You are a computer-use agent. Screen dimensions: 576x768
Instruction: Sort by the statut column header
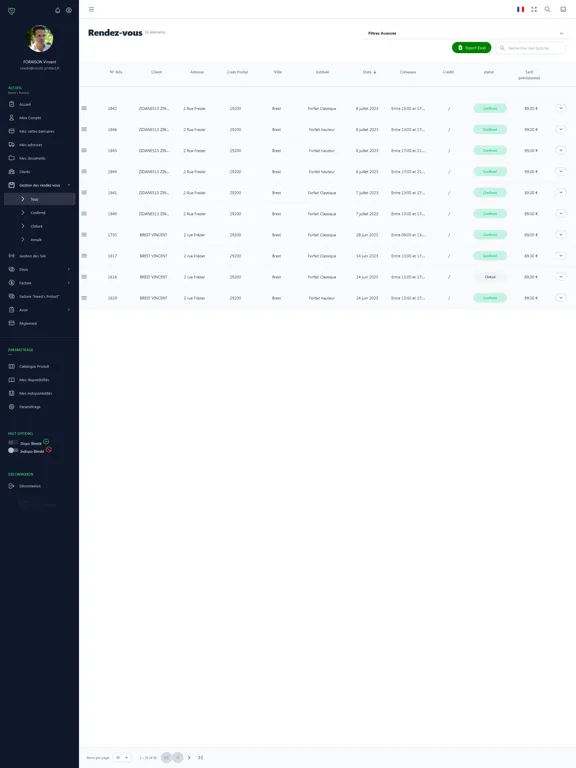pyautogui.click(x=489, y=72)
